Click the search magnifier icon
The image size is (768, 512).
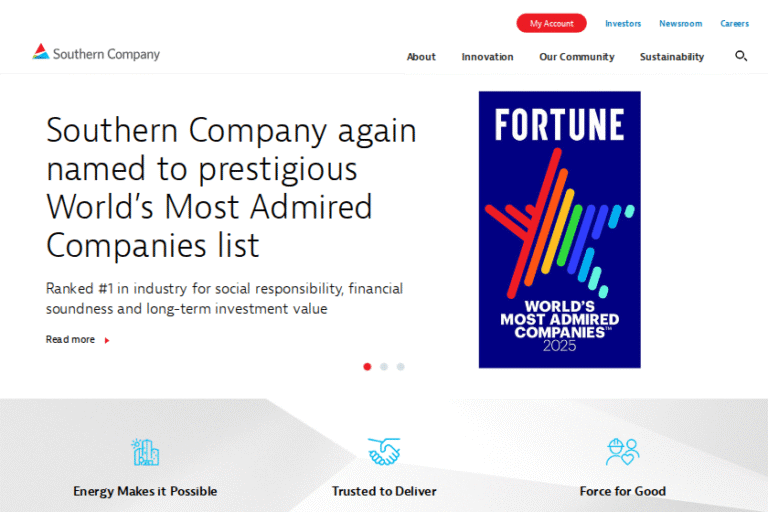pyautogui.click(x=741, y=56)
